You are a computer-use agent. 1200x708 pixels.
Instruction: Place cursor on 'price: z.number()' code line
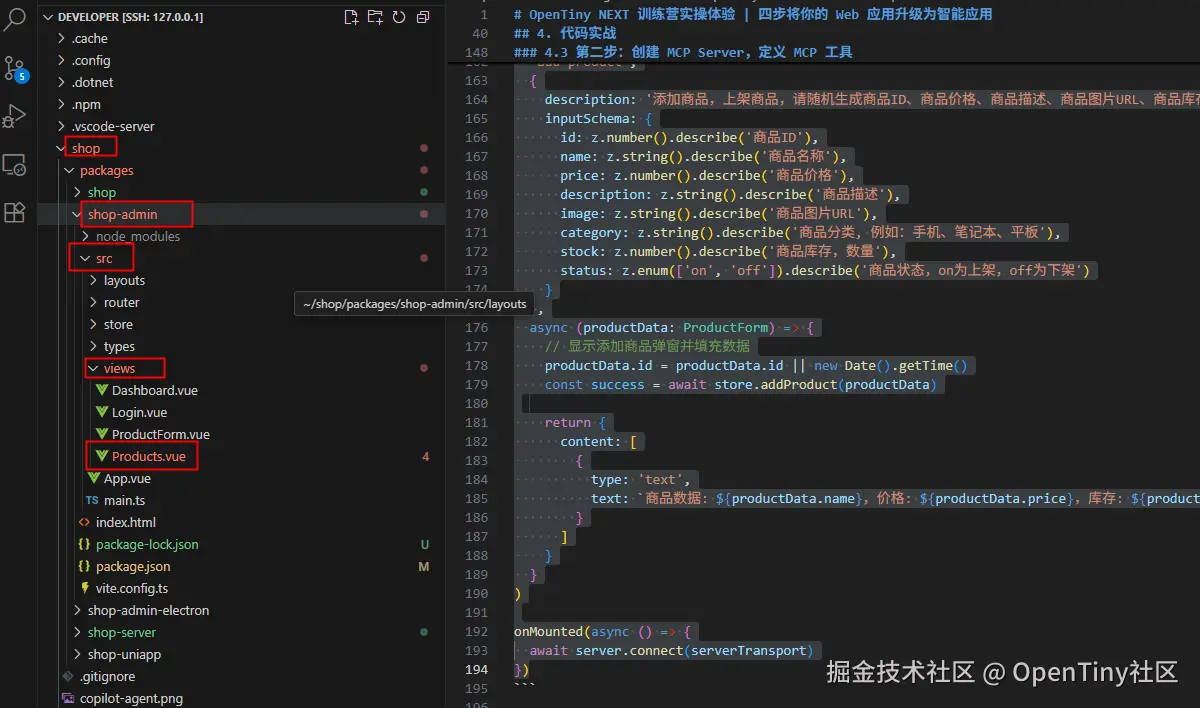pos(706,175)
